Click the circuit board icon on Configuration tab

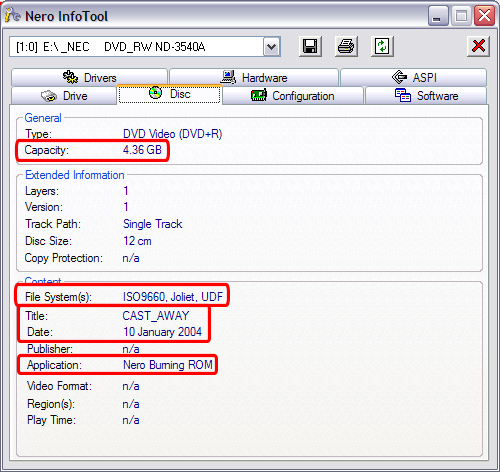pos(259,95)
